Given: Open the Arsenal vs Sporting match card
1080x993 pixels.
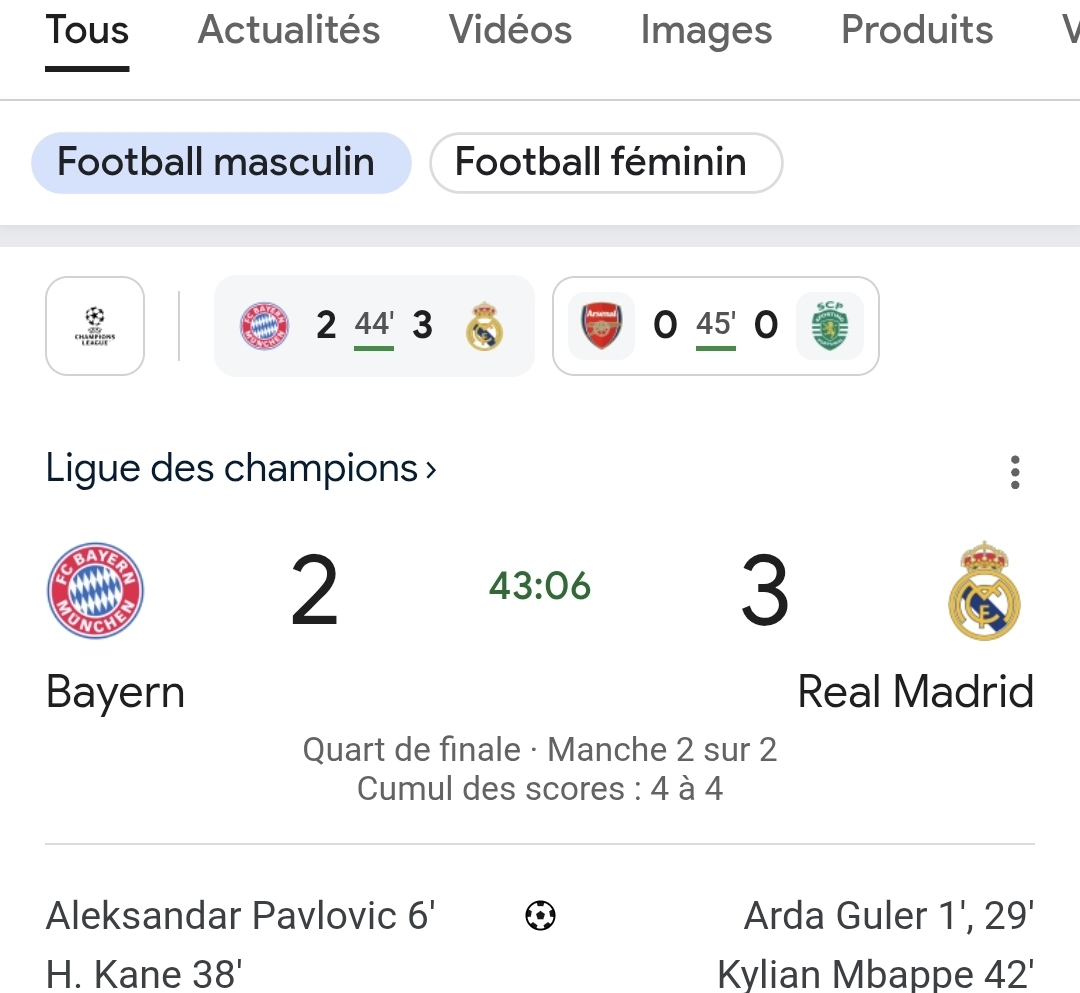Looking at the screenshot, I should pos(715,326).
